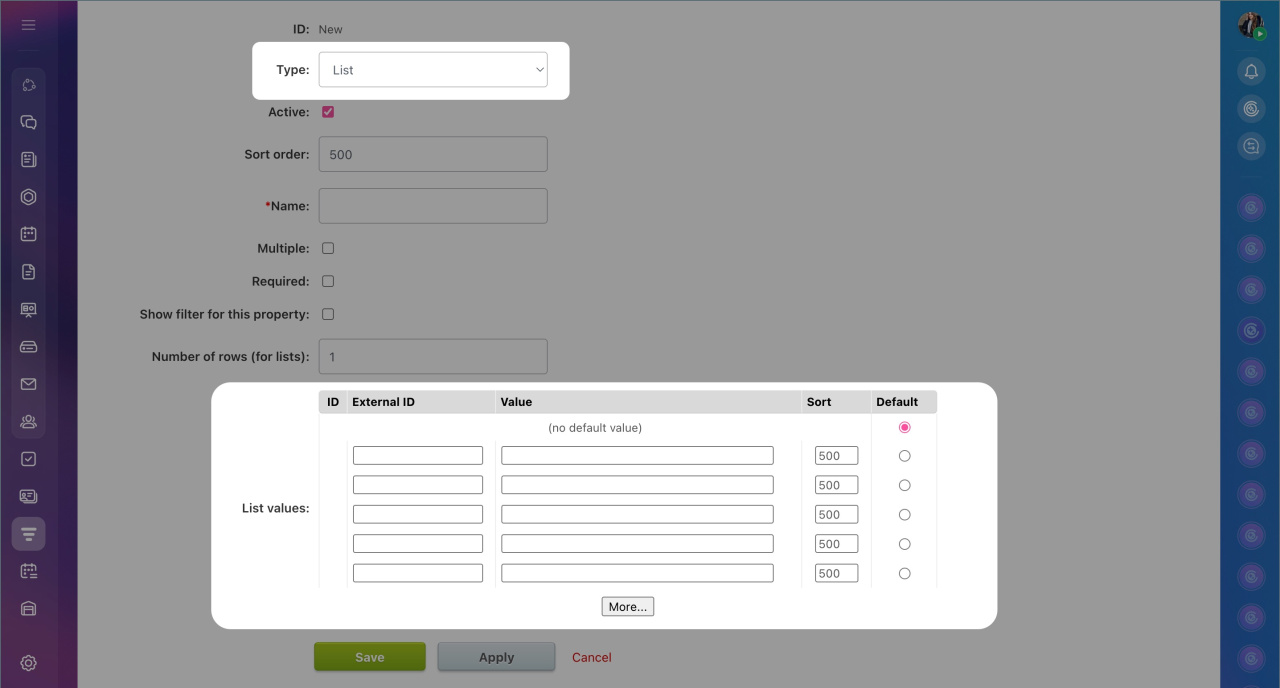Select the CRM funnel icon in sidebar
The width and height of the screenshot is (1280, 688).
point(28,533)
